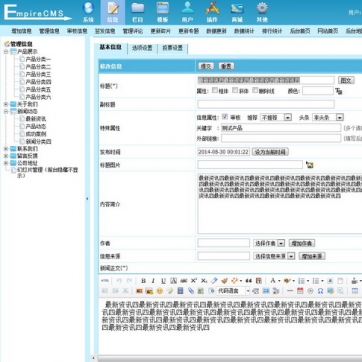Open the 选择信息来源 dropdown
This screenshot has height=362, width=362.
274,256
